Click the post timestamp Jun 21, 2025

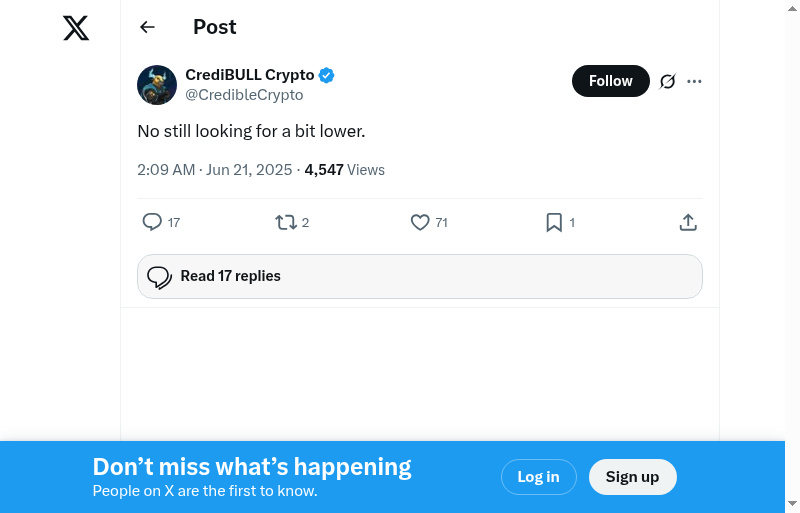215,170
